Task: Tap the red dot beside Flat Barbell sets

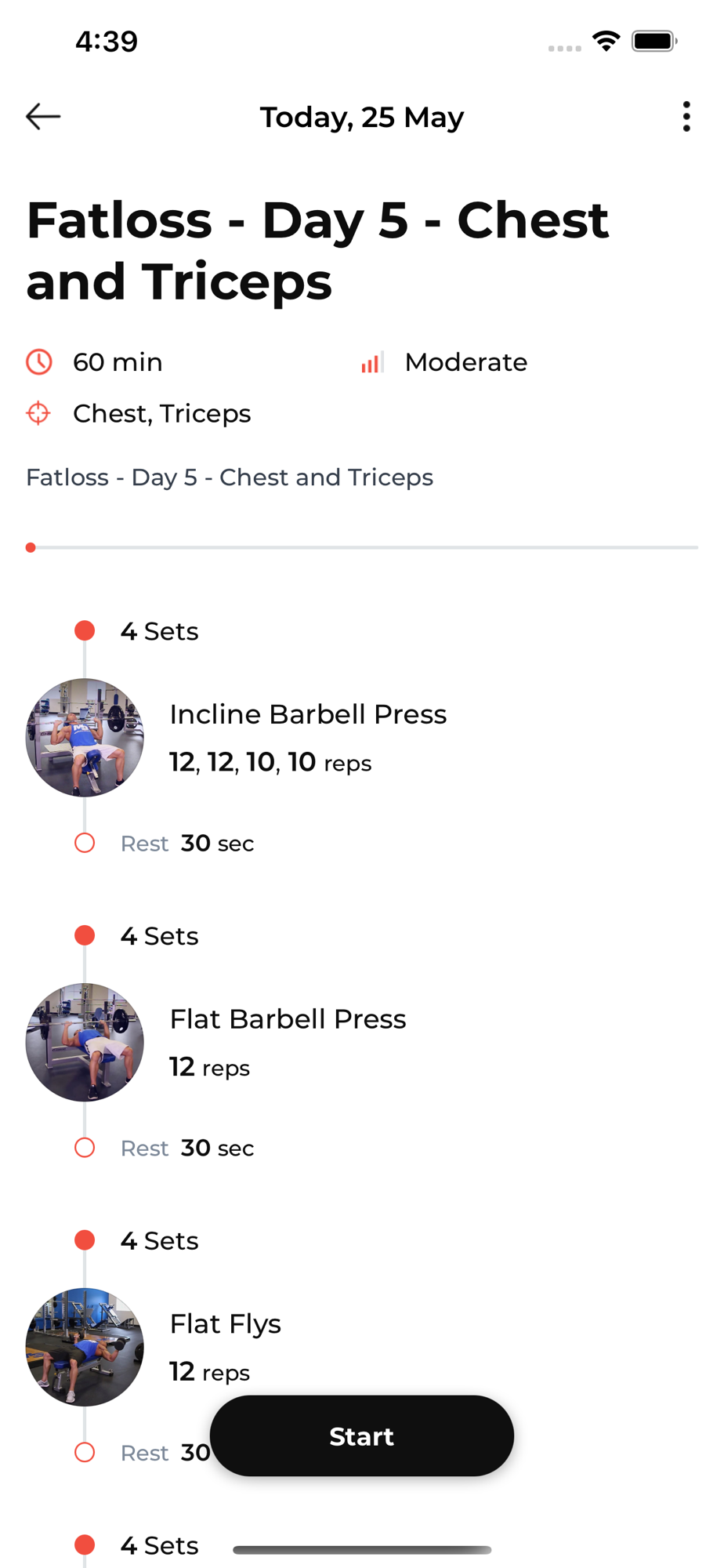Action: (x=85, y=935)
